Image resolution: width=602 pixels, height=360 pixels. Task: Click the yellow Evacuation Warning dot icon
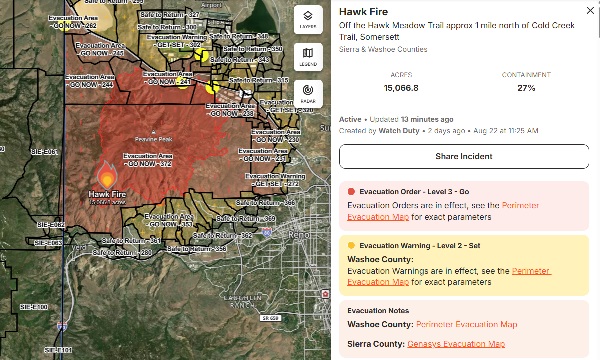point(351,246)
